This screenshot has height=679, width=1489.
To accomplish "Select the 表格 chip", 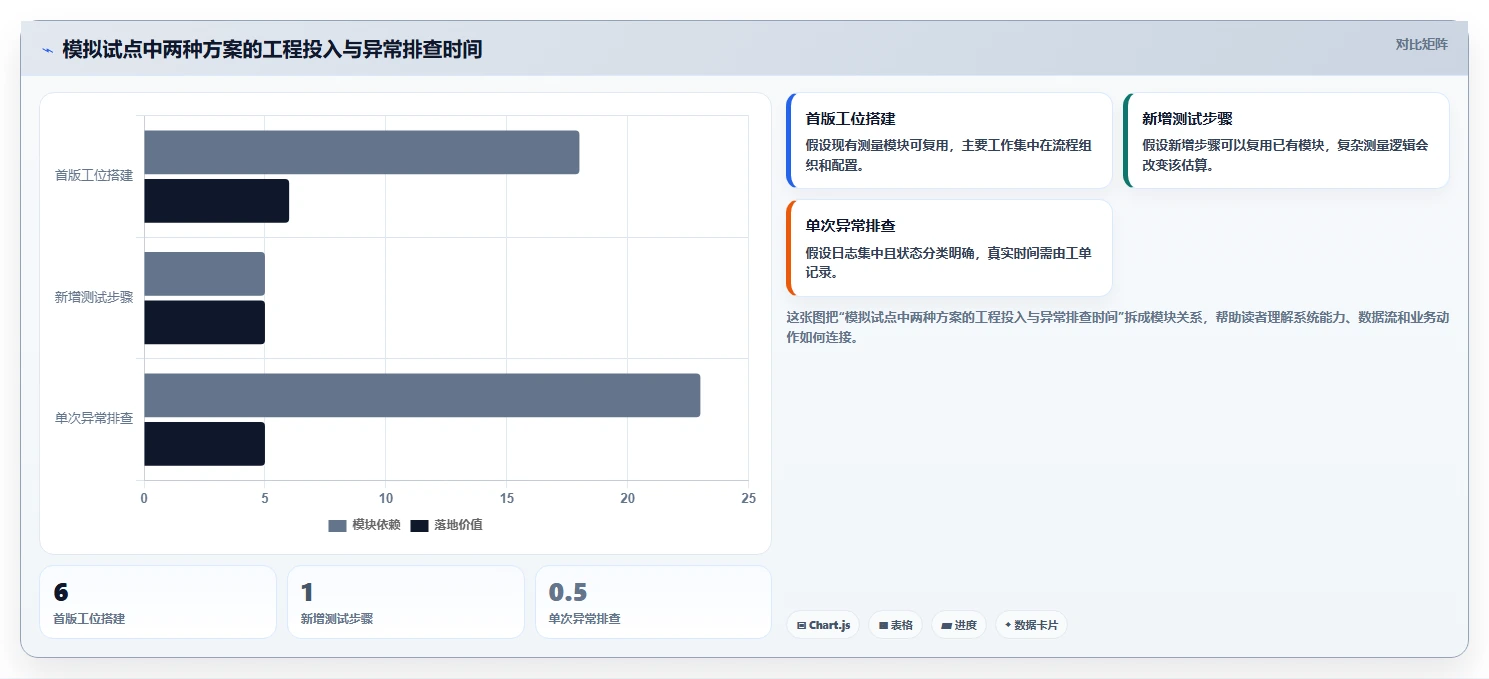I will pyautogui.click(x=895, y=625).
